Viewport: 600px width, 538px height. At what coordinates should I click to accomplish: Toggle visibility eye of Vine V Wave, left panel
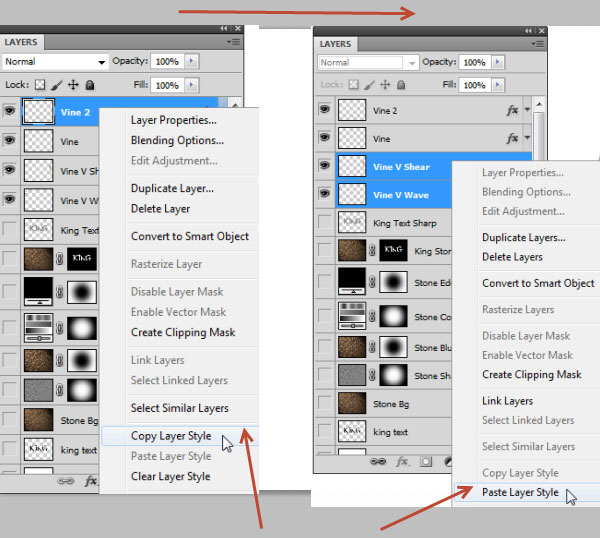(x=9, y=199)
